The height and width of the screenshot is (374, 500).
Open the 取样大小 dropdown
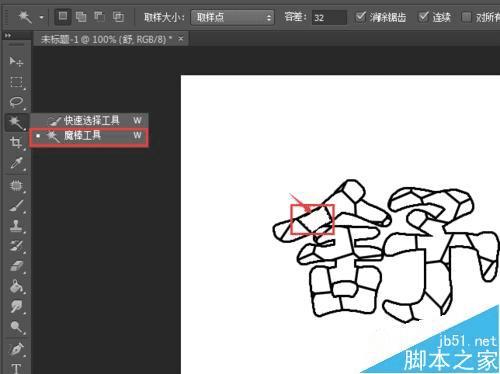[x=232, y=17]
